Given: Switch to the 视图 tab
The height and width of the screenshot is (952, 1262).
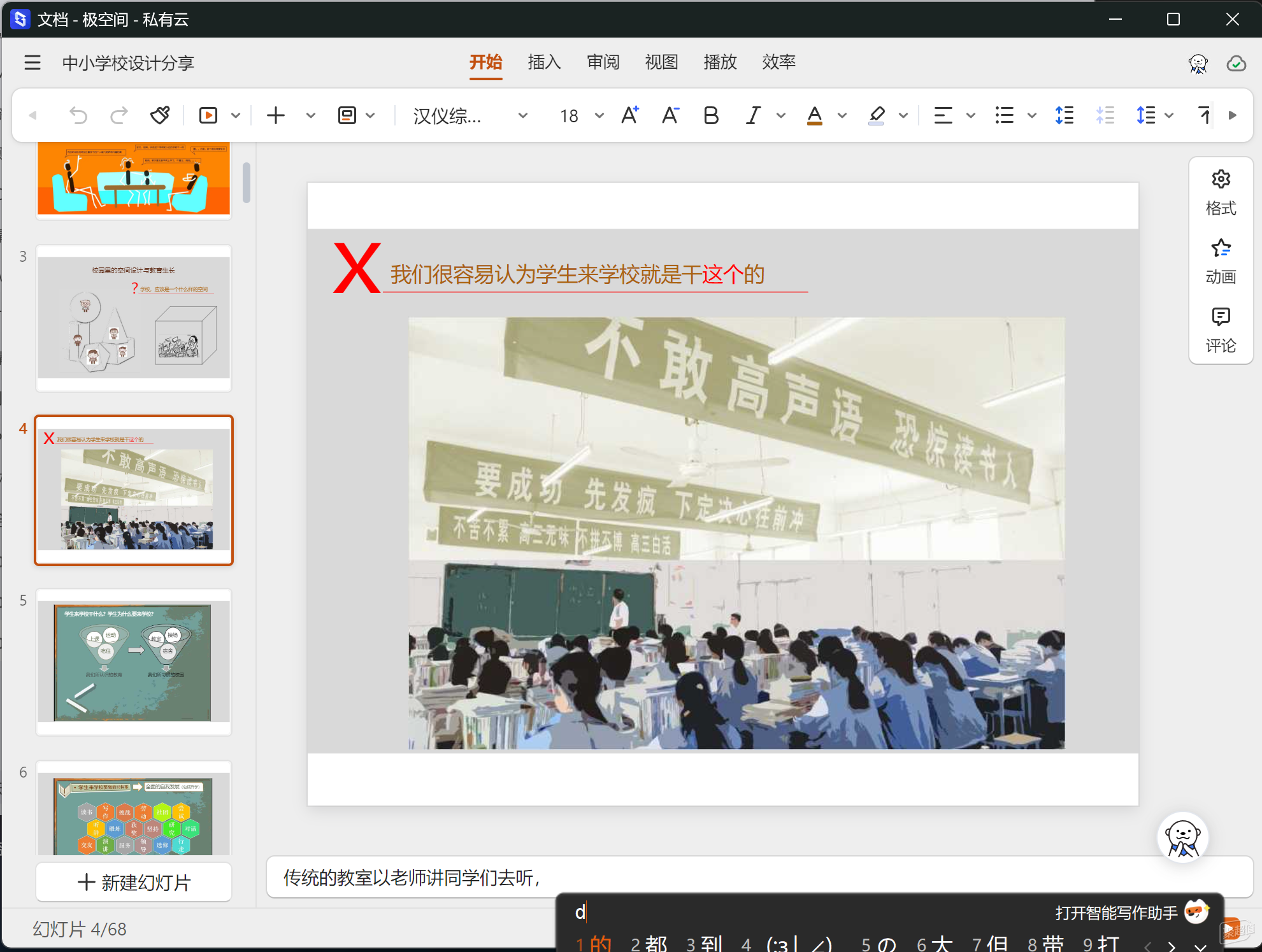Looking at the screenshot, I should tap(662, 62).
